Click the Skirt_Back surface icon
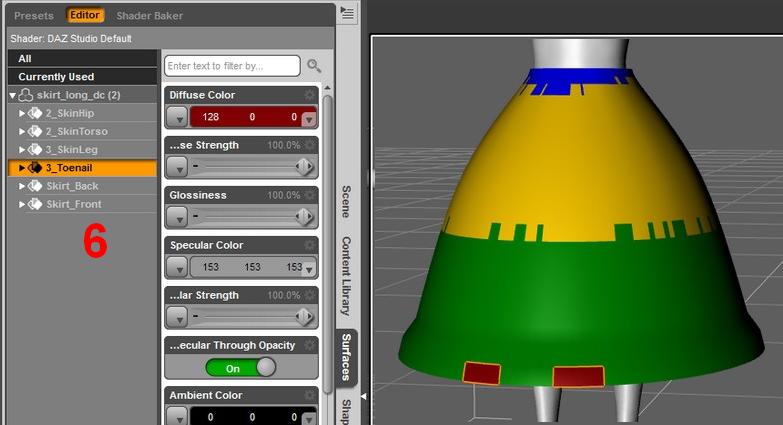Image resolution: width=783 pixels, height=425 pixels. [34, 186]
